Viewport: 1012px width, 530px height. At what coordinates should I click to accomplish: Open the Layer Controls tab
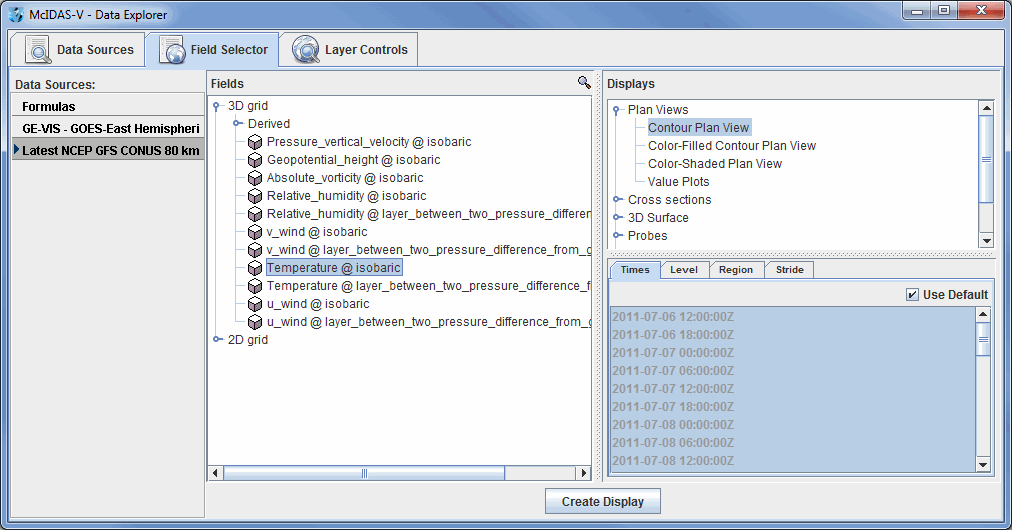[x=349, y=50]
